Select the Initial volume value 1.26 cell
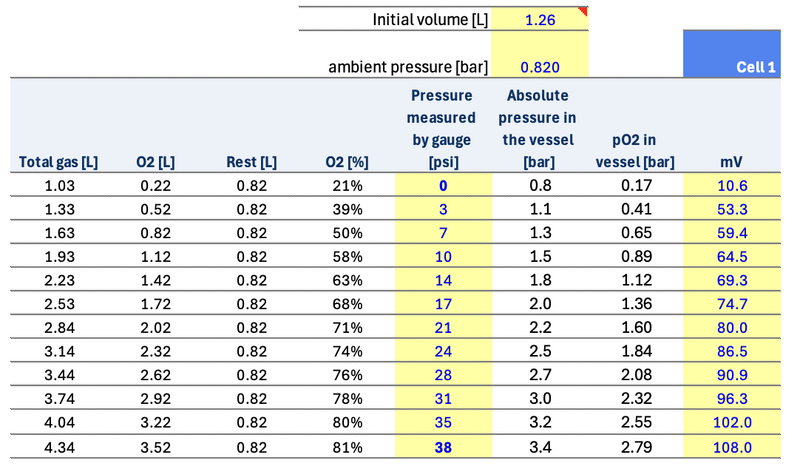800x466 pixels. point(540,19)
